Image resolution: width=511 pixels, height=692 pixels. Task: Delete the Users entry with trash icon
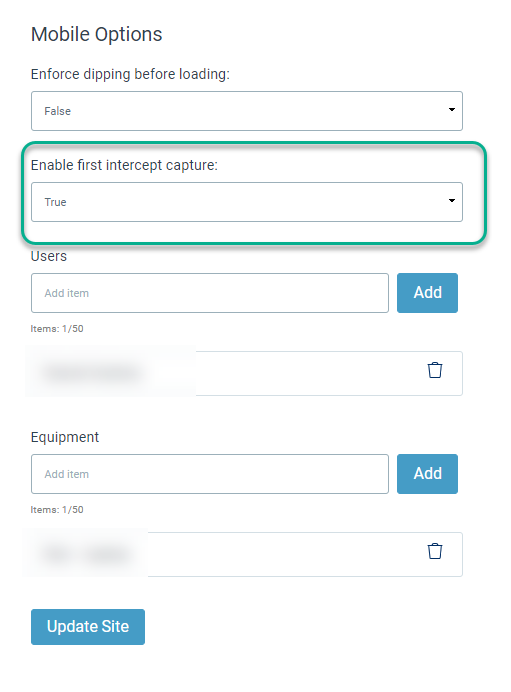pos(435,370)
